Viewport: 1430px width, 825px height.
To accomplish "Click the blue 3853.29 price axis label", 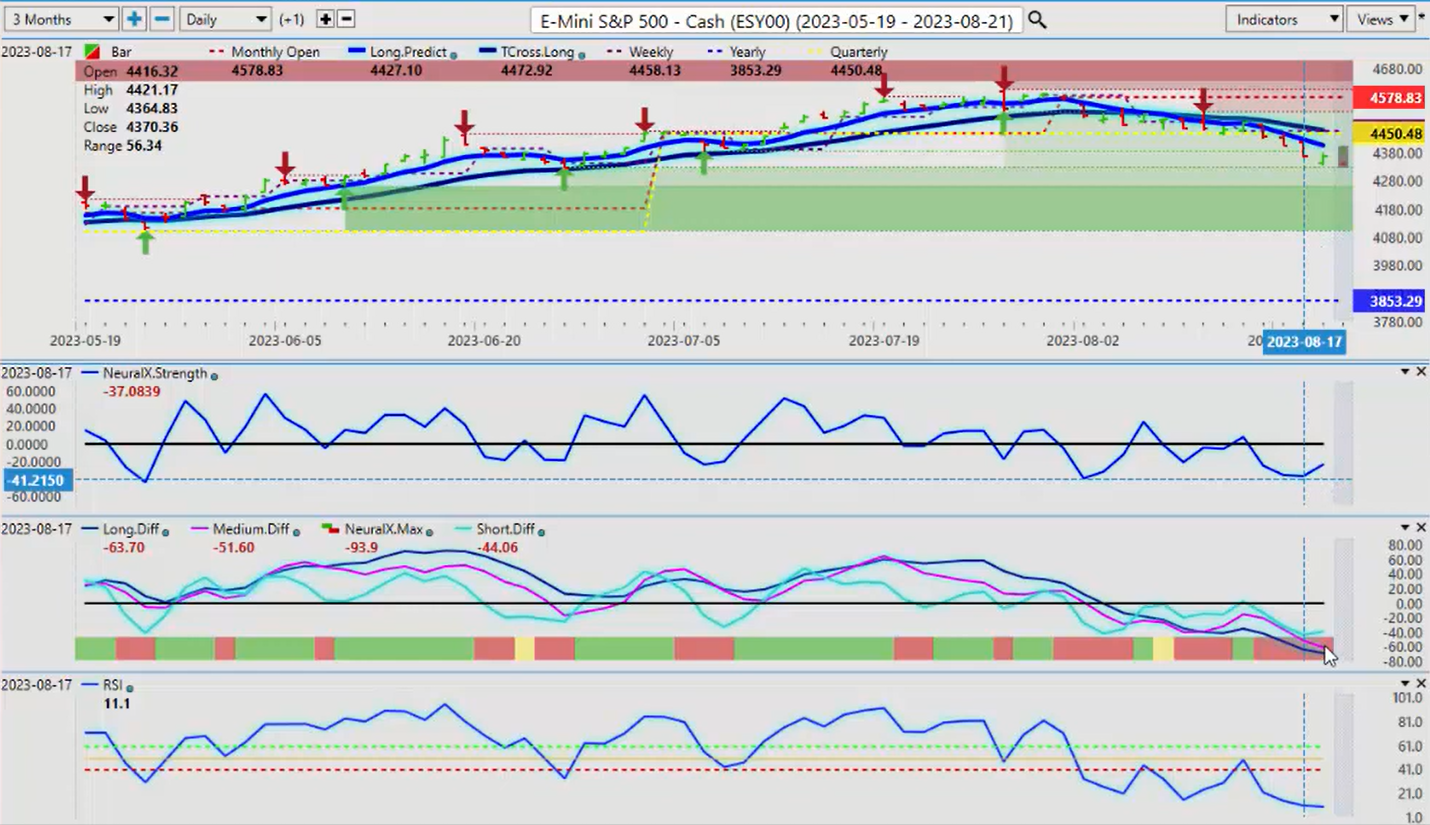I will point(1387,301).
